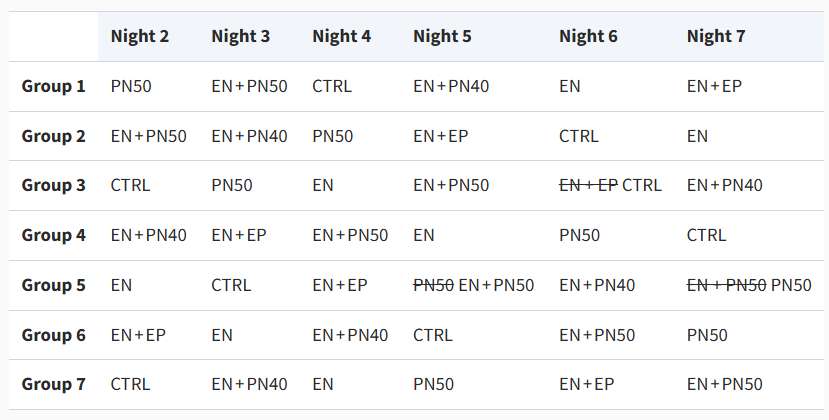Select the Group 1 row header
This screenshot has width=829, height=420.
click(54, 86)
